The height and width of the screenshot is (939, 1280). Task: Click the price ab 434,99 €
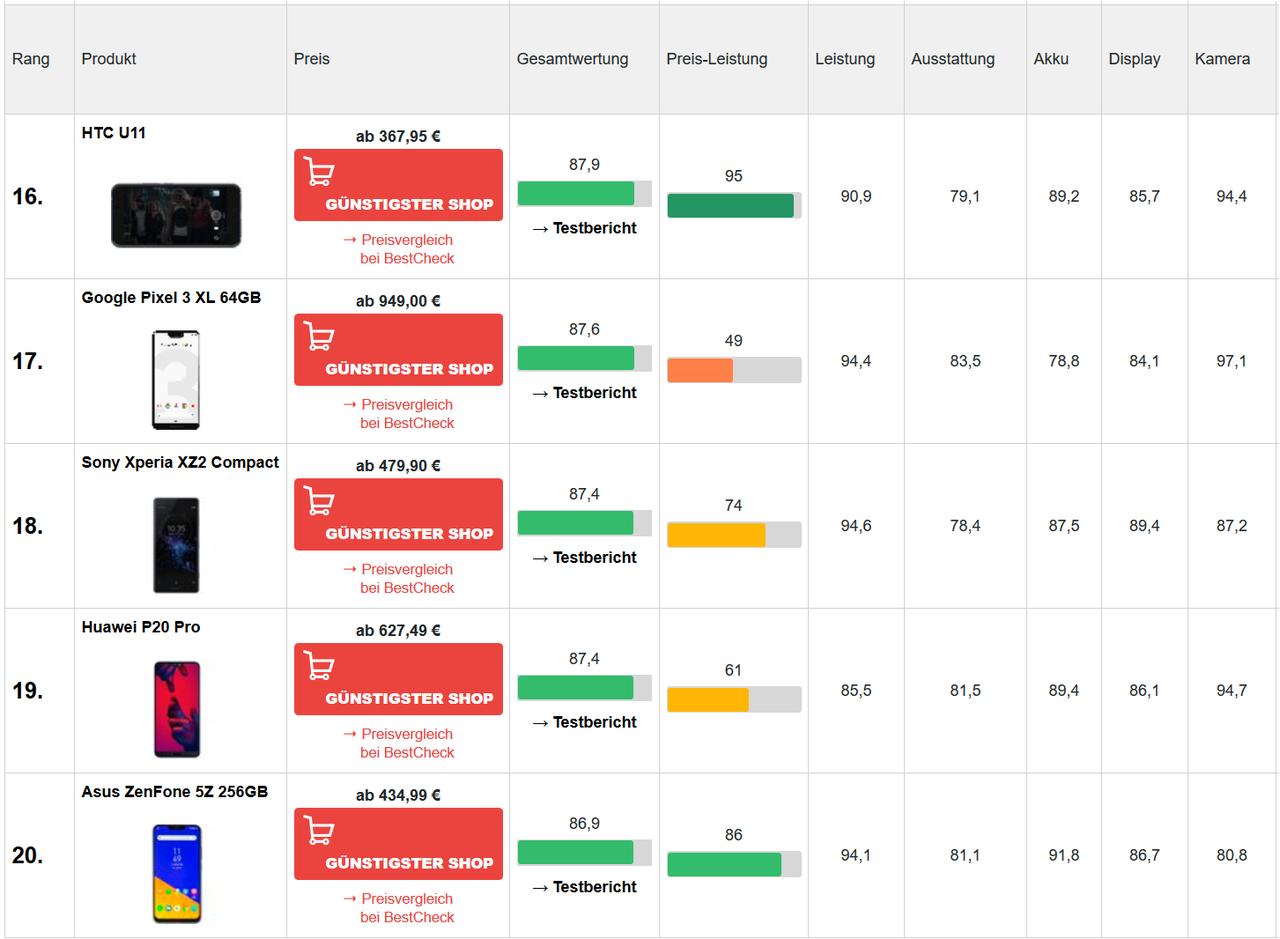pyautogui.click(x=398, y=795)
